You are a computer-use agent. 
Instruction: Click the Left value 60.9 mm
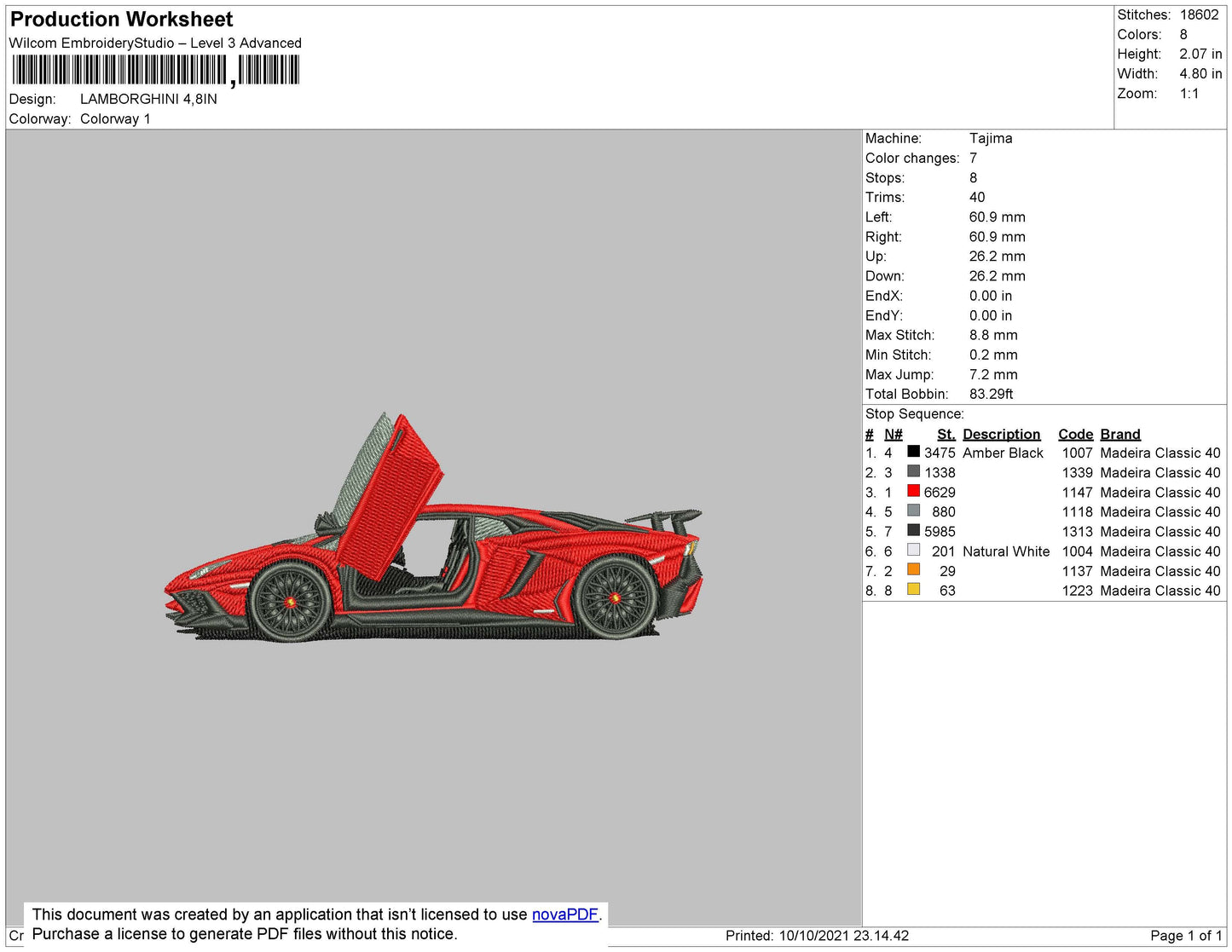(997, 216)
